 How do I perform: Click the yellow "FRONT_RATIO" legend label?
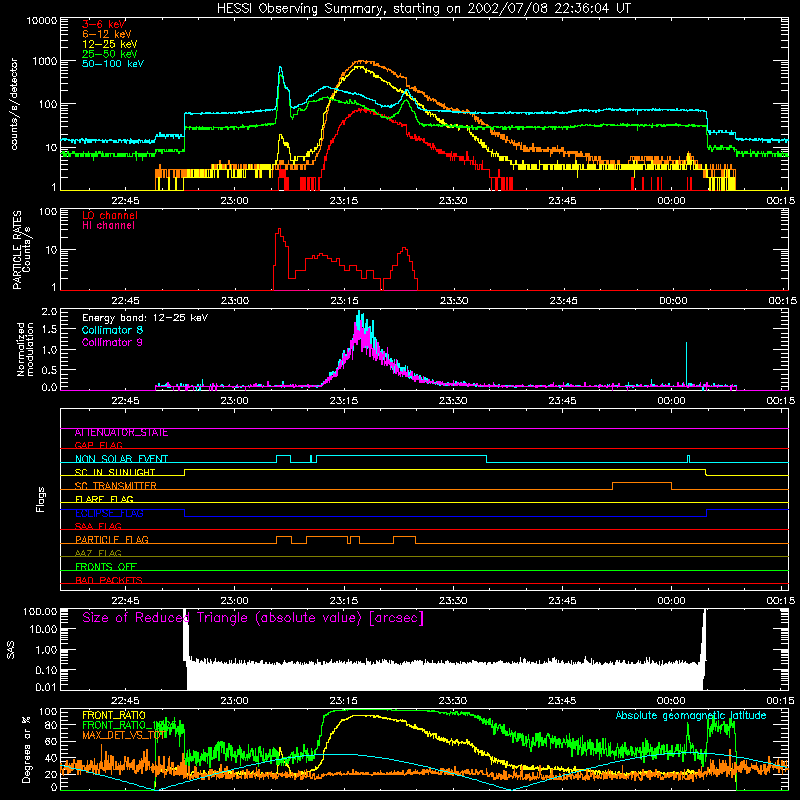click(x=114, y=716)
